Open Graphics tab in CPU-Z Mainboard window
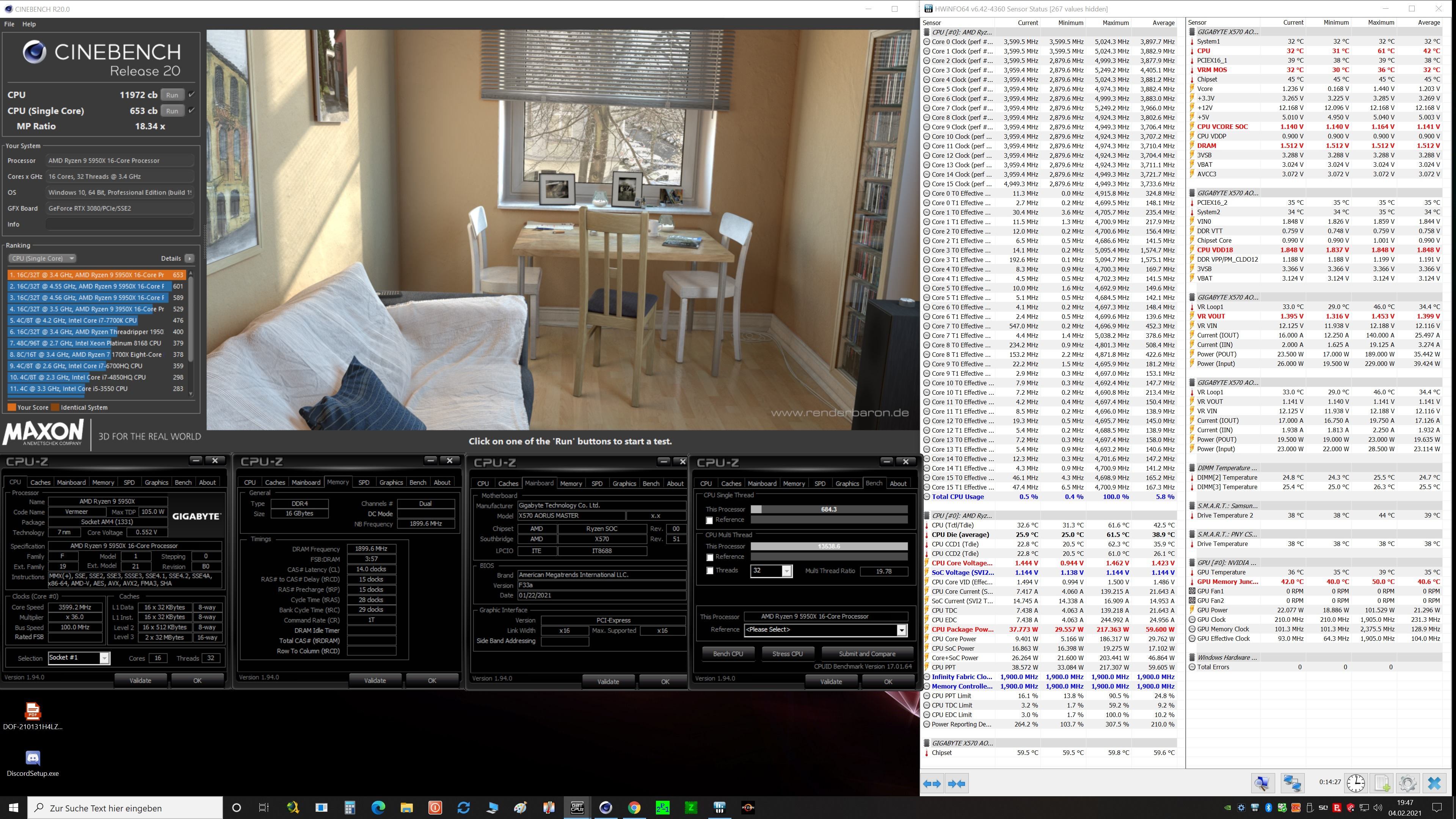Image resolution: width=1456 pixels, height=819 pixels. click(624, 483)
